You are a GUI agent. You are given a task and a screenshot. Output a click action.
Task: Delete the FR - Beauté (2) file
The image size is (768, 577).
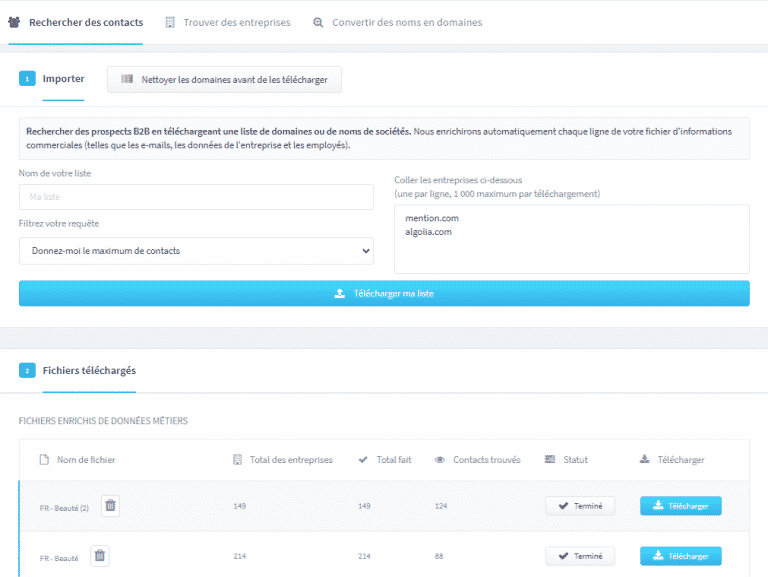coord(110,505)
